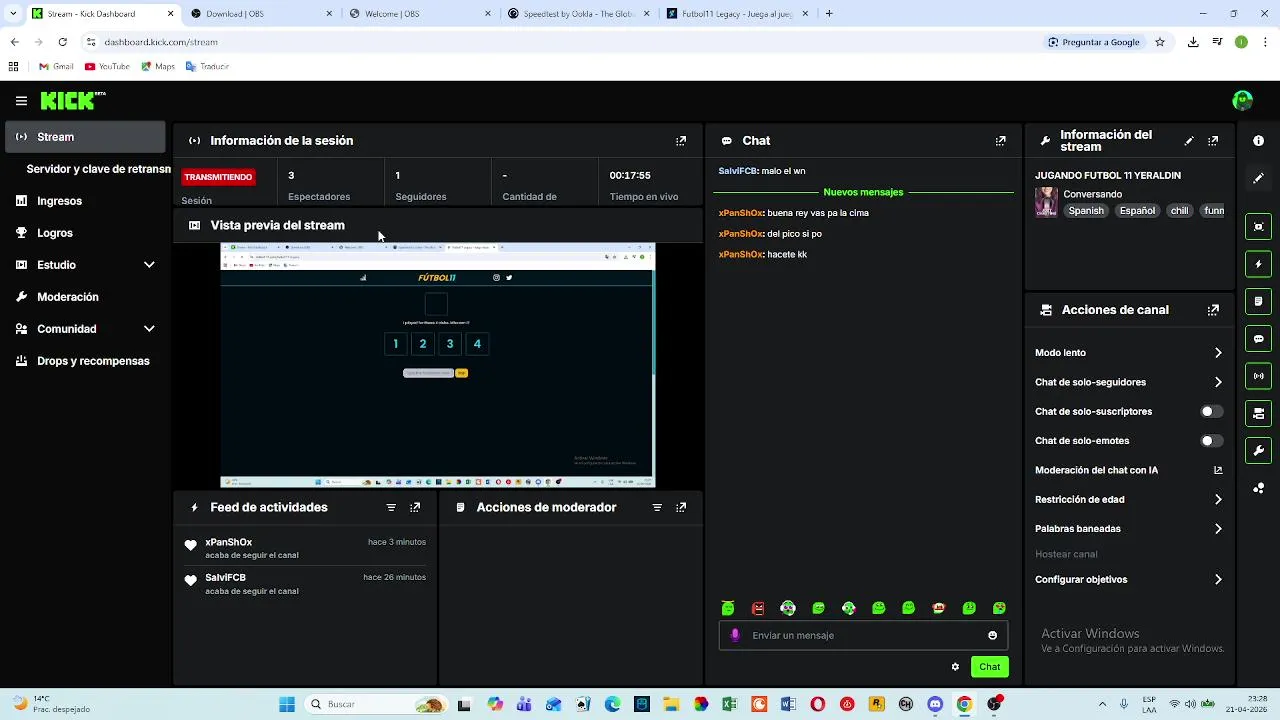Filter the Acciones de moderador list

point(657,507)
